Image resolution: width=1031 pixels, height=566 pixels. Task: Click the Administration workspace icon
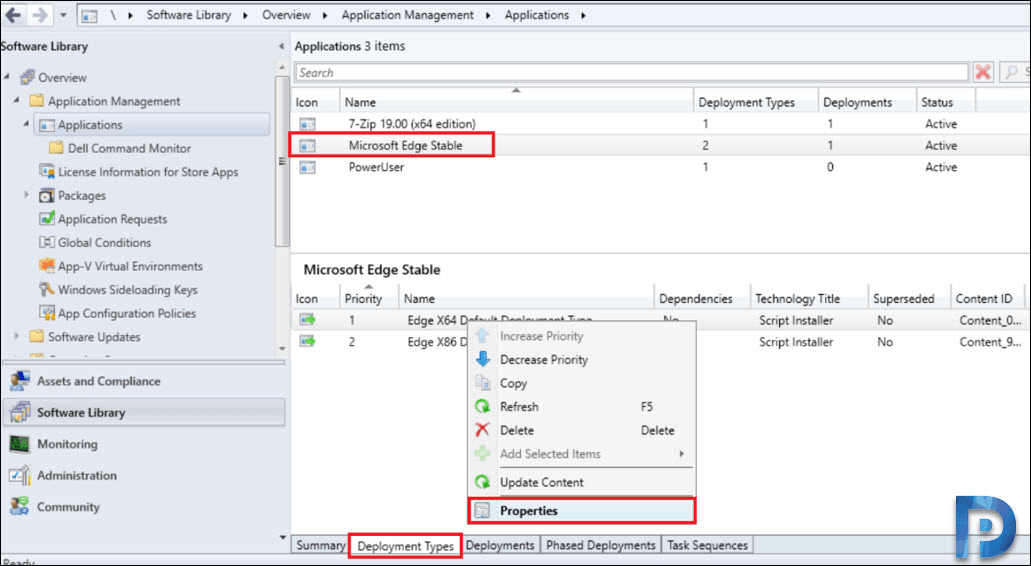[20, 475]
